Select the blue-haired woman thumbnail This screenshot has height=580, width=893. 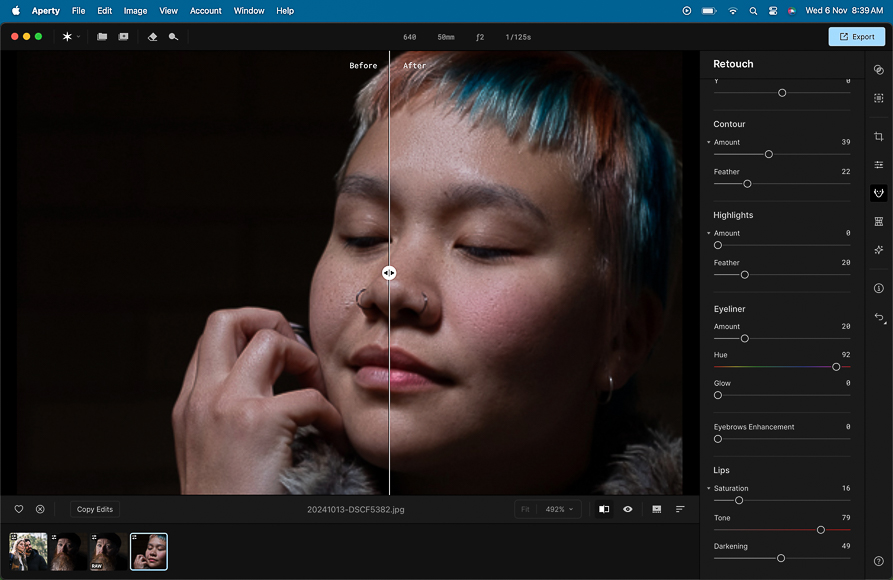[x=149, y=552]
